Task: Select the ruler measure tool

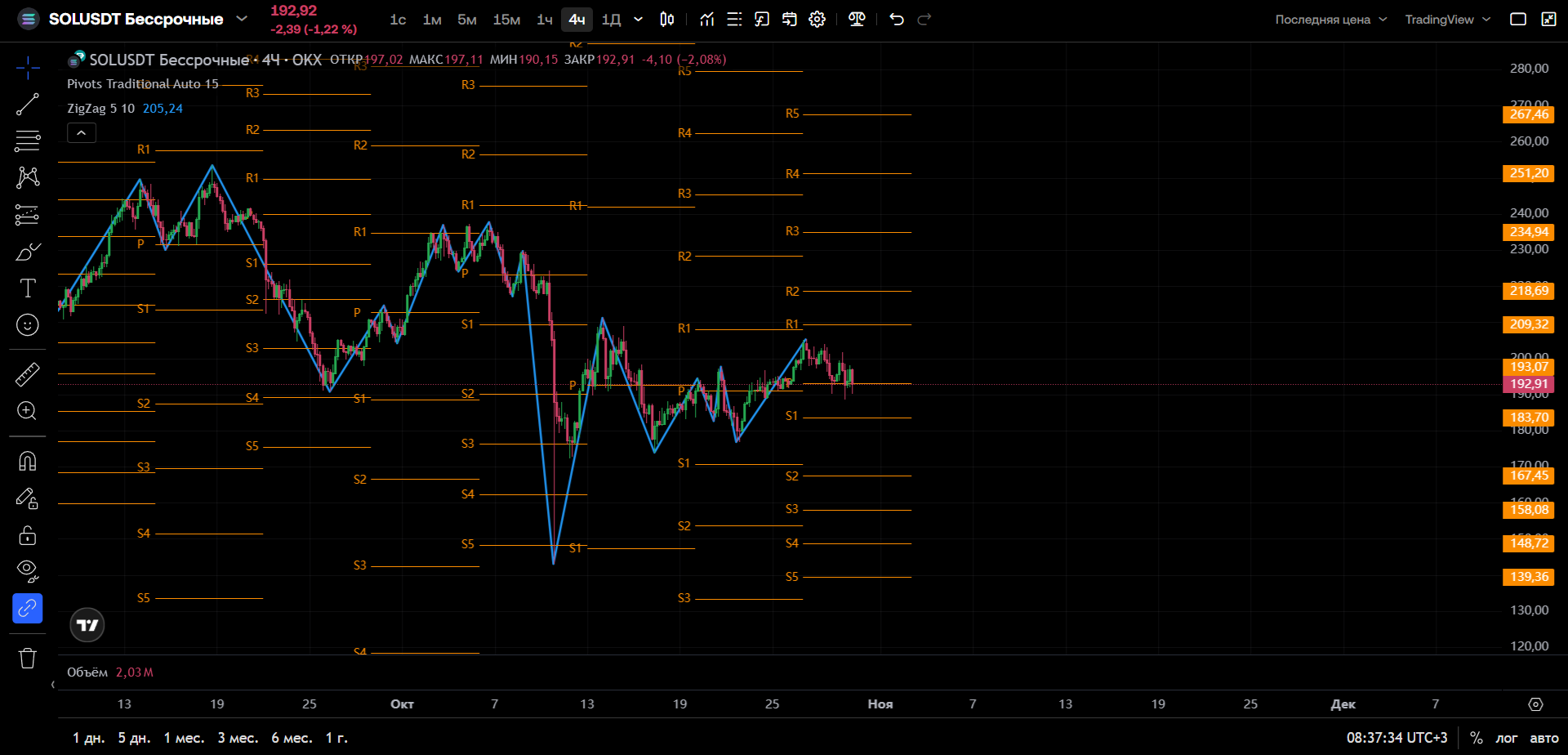Action: pyautogui.click(x=28, y=374)
